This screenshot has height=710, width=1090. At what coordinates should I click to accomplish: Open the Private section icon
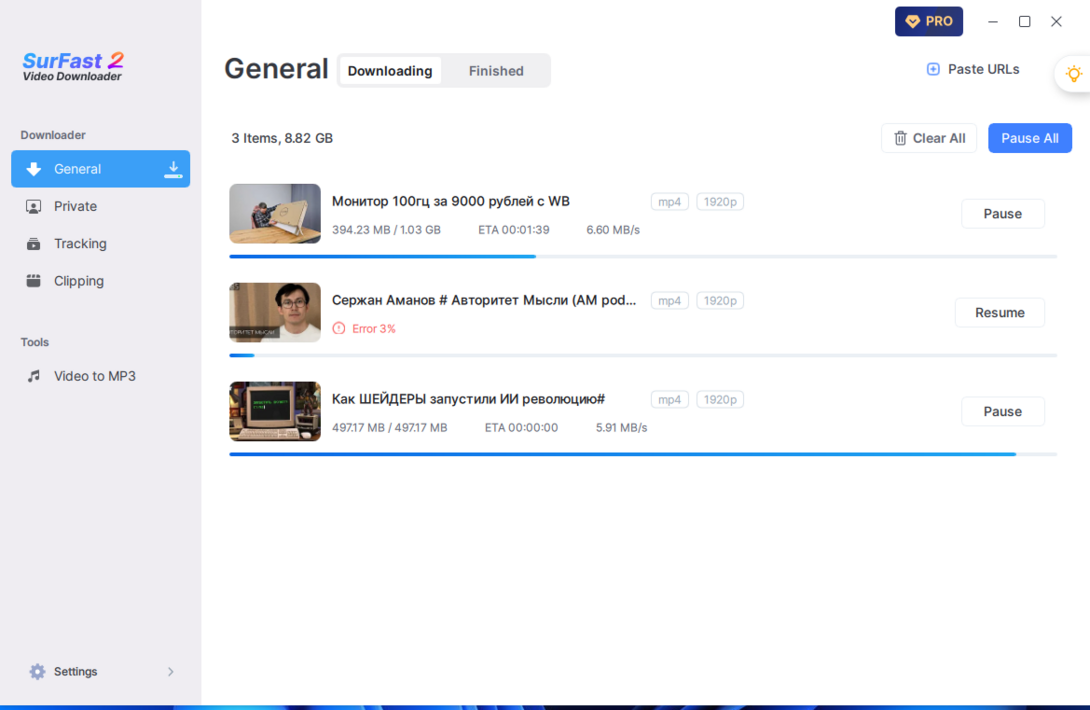(34, 206)
